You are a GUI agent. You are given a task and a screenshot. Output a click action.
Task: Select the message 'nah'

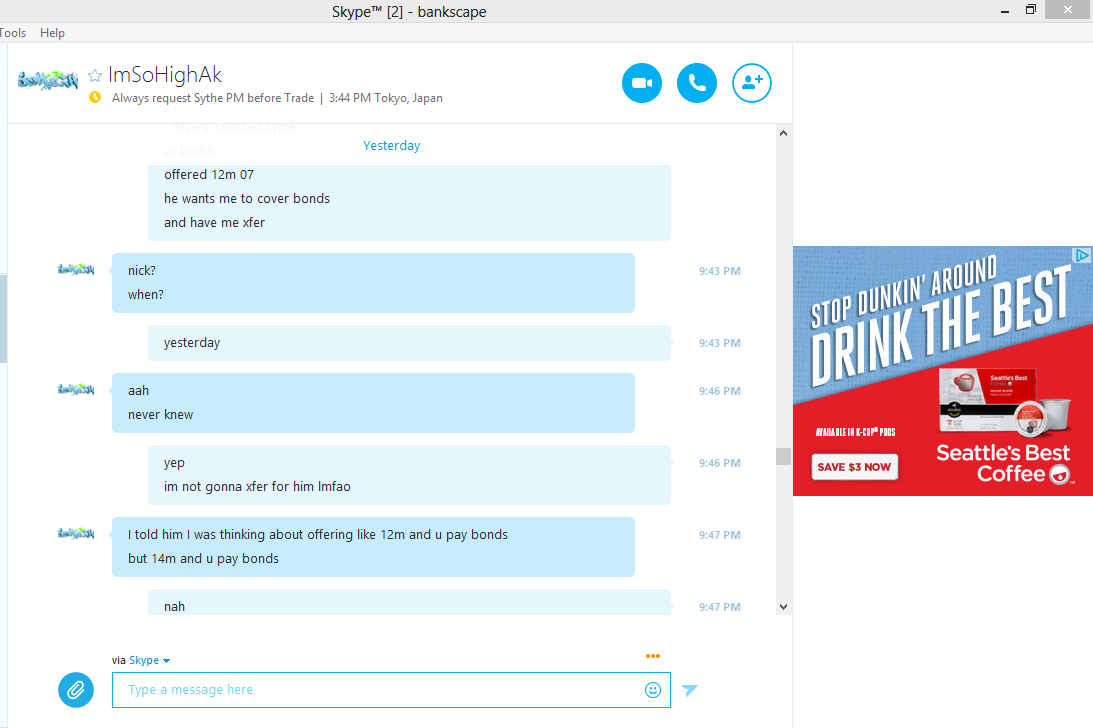[174, 607]
